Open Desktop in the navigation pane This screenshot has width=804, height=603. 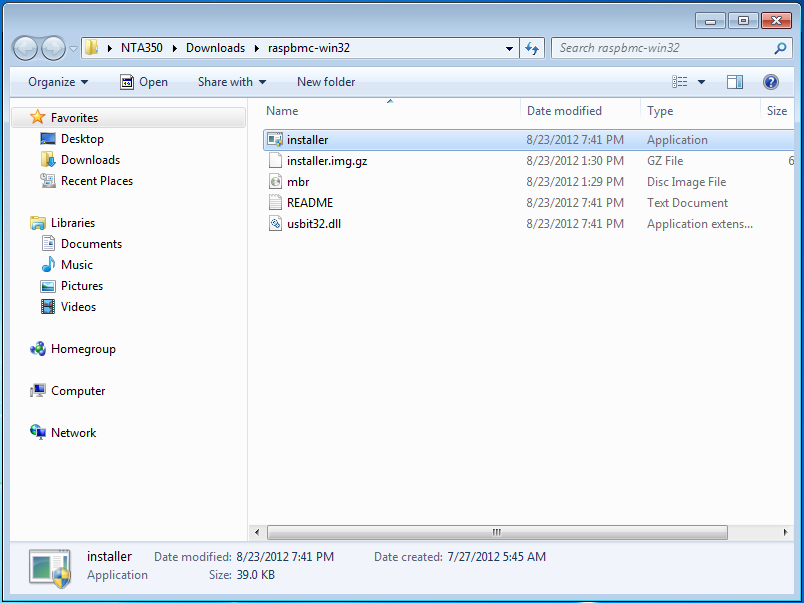point(82,139)
